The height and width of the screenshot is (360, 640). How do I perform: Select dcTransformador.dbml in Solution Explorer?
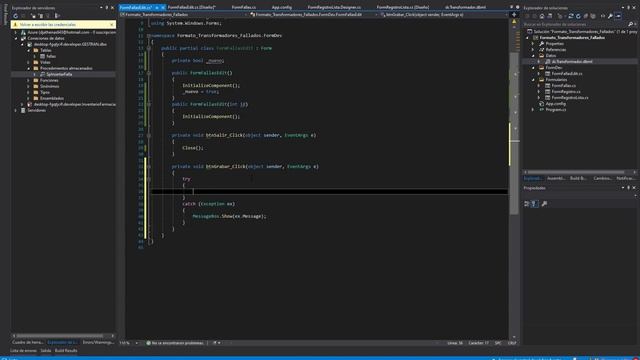571,62
